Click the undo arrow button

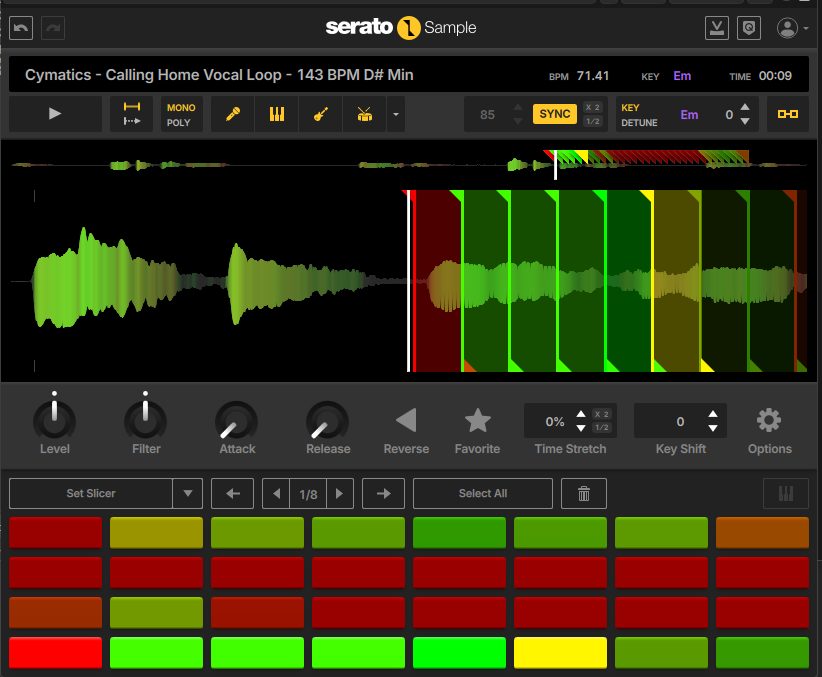click(x=21, y=28)
